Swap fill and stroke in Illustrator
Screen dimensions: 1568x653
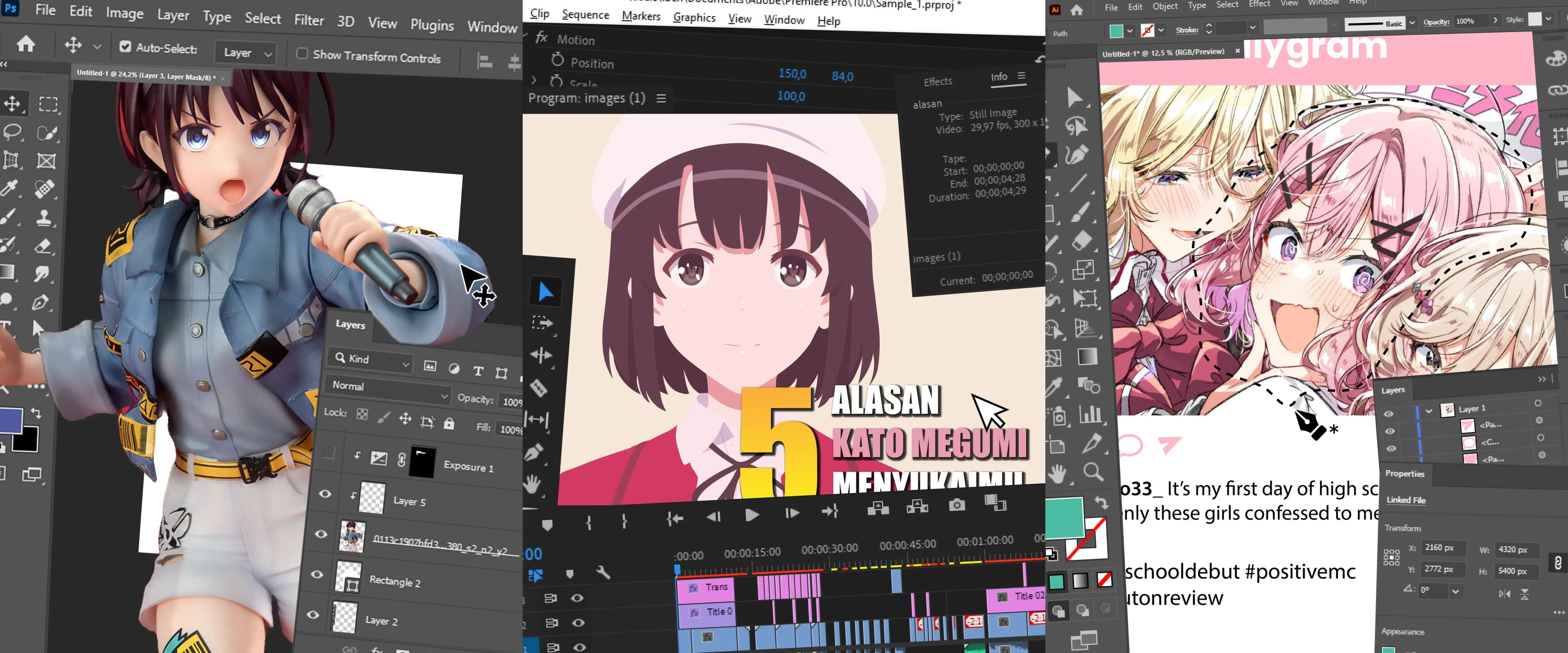pos(1102,503)
